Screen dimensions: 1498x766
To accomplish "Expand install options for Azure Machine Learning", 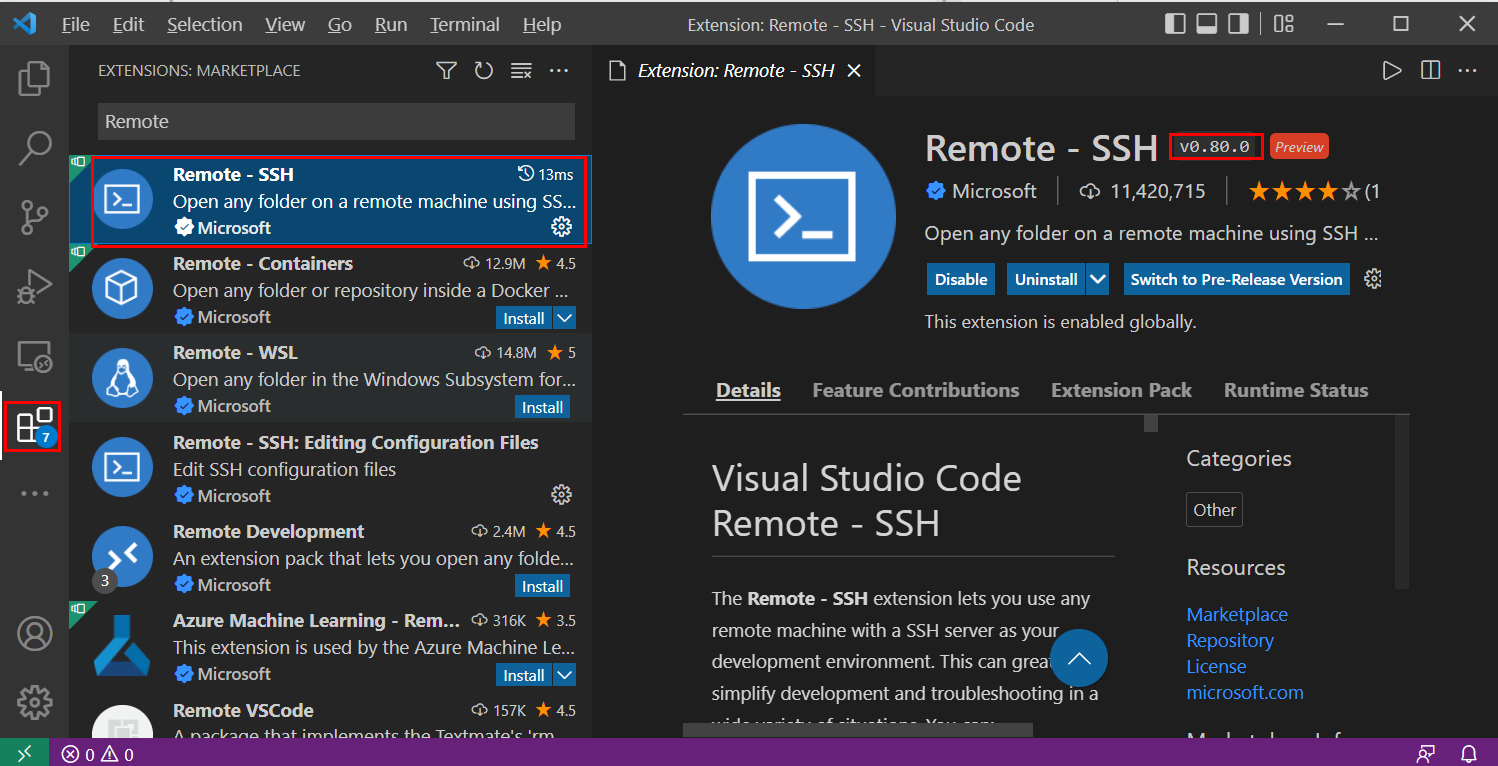I will click(564, 675).
